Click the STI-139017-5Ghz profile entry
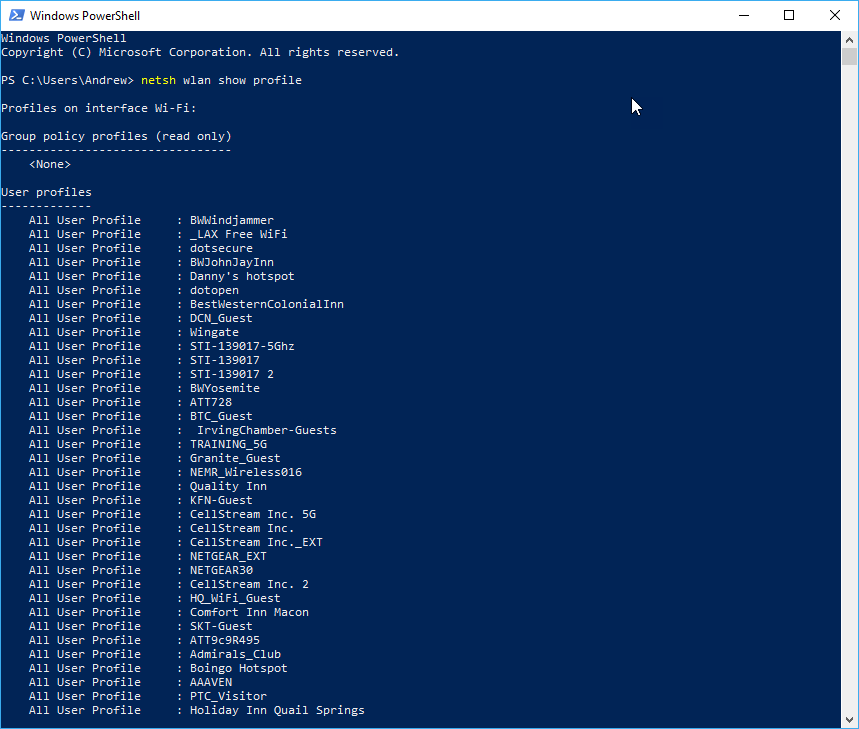 click(242, 346)
